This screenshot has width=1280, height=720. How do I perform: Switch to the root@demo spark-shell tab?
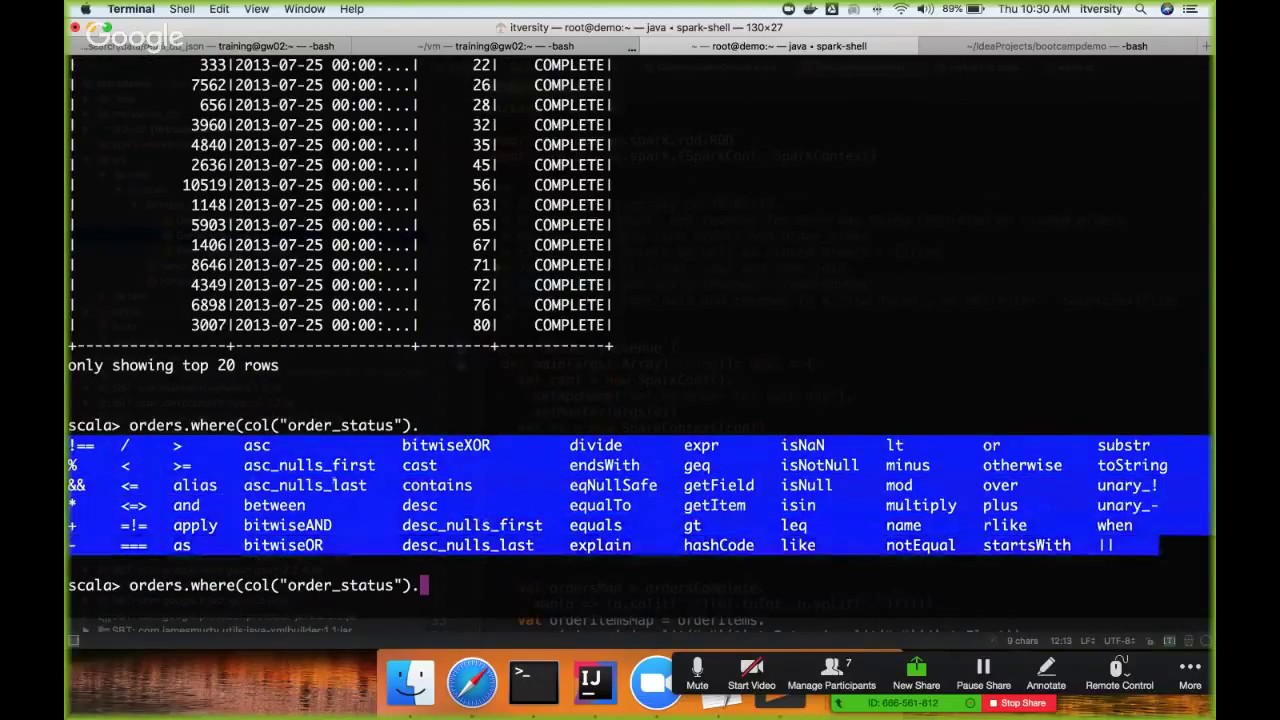[777, 46]
